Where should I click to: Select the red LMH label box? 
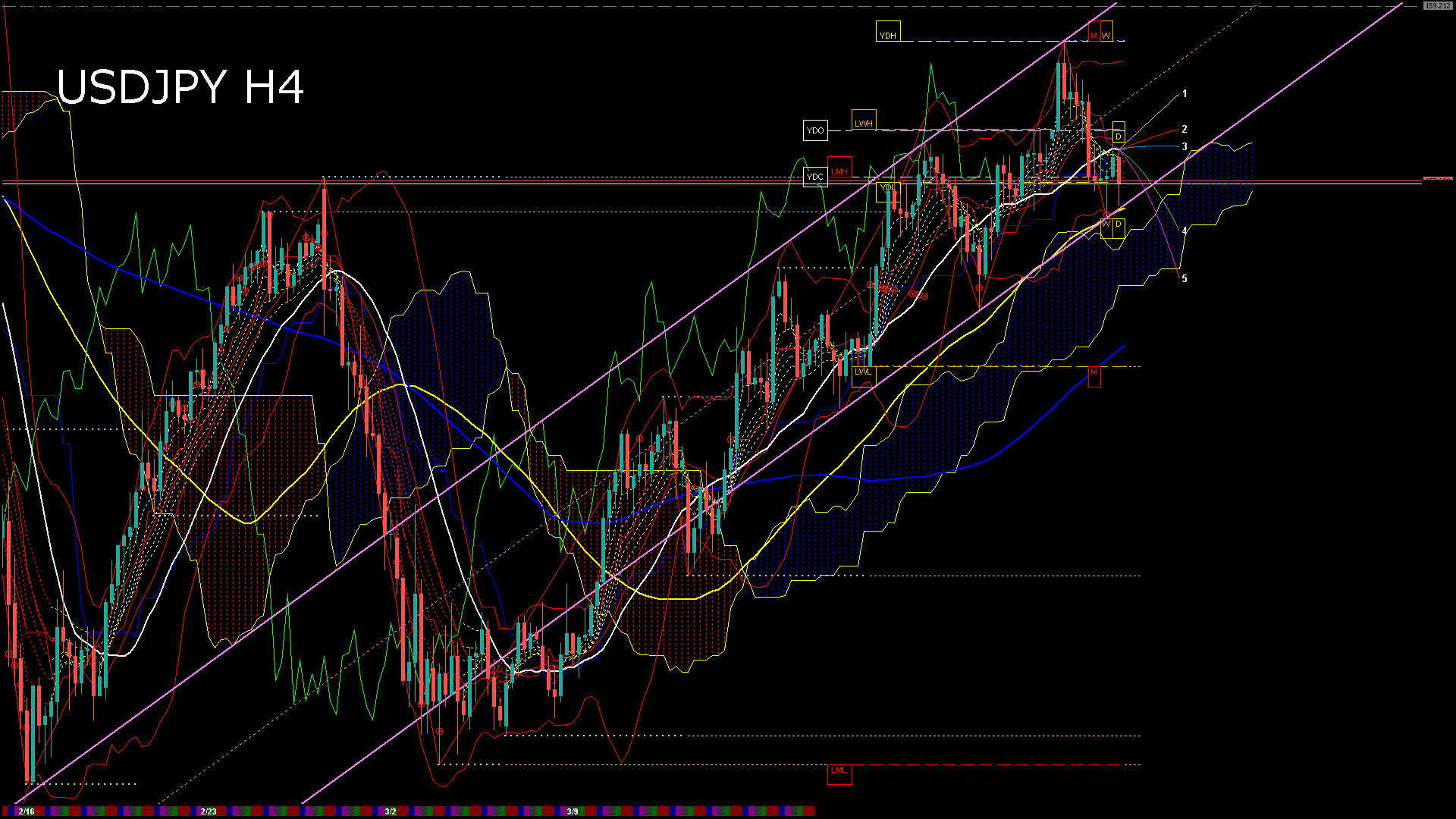click(x=839, y=171)
